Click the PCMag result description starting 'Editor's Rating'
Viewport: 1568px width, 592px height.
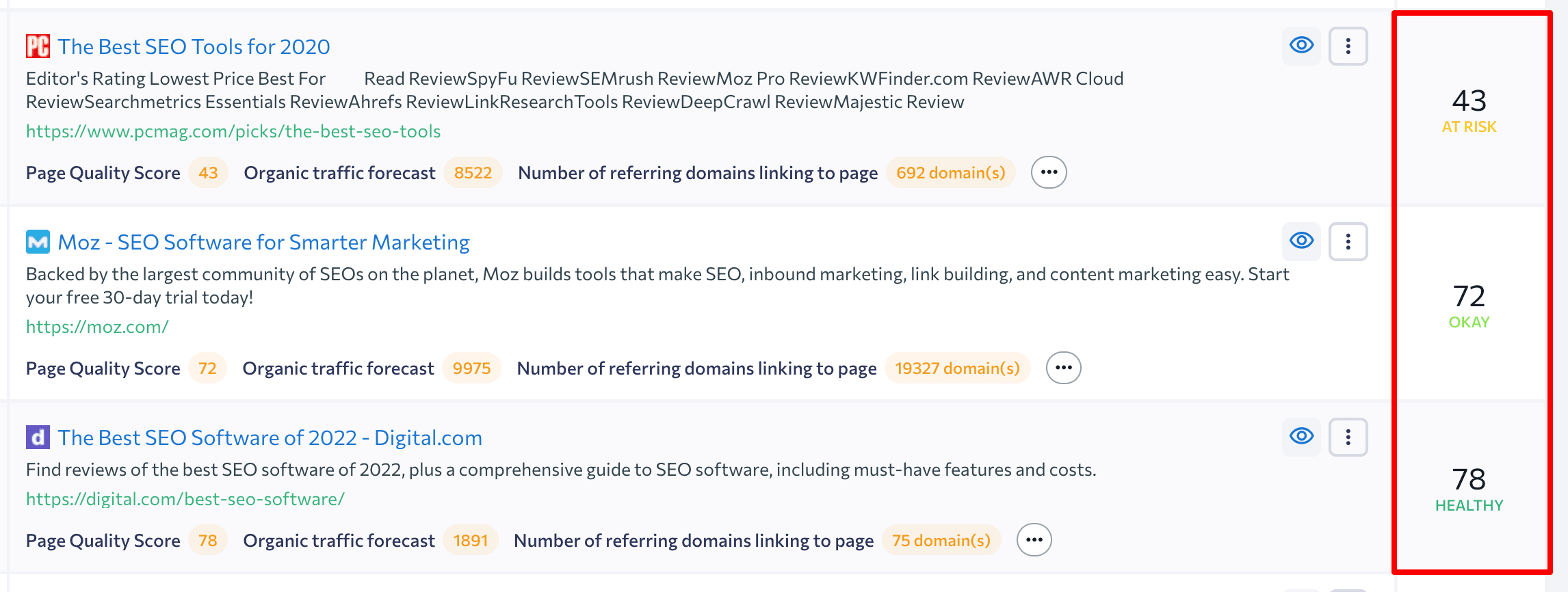575,90
